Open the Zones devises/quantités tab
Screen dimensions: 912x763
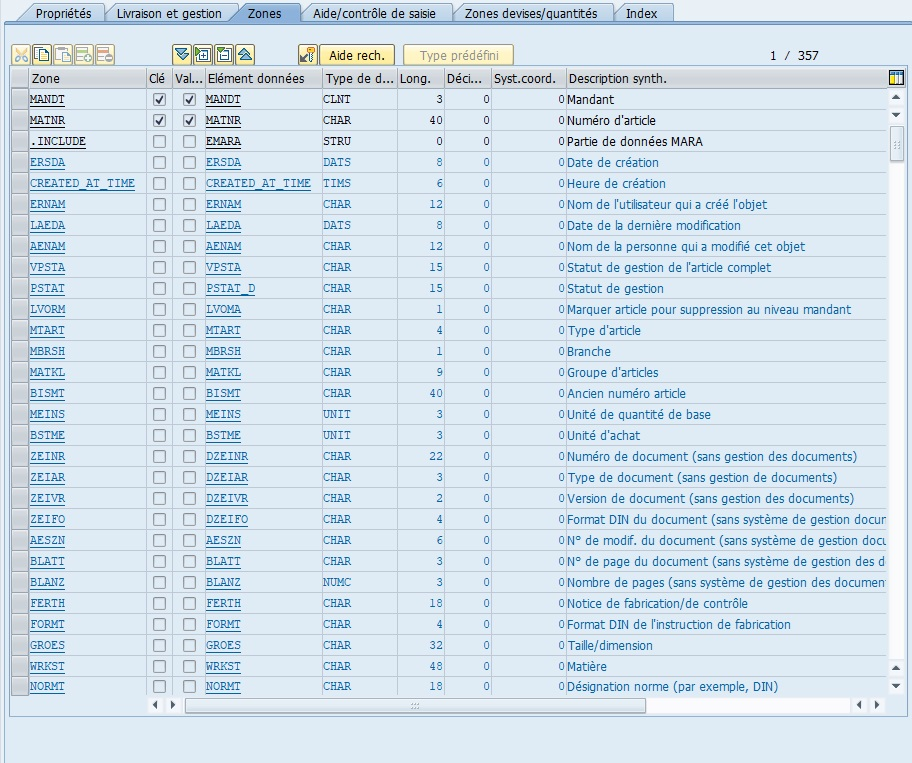531,13
